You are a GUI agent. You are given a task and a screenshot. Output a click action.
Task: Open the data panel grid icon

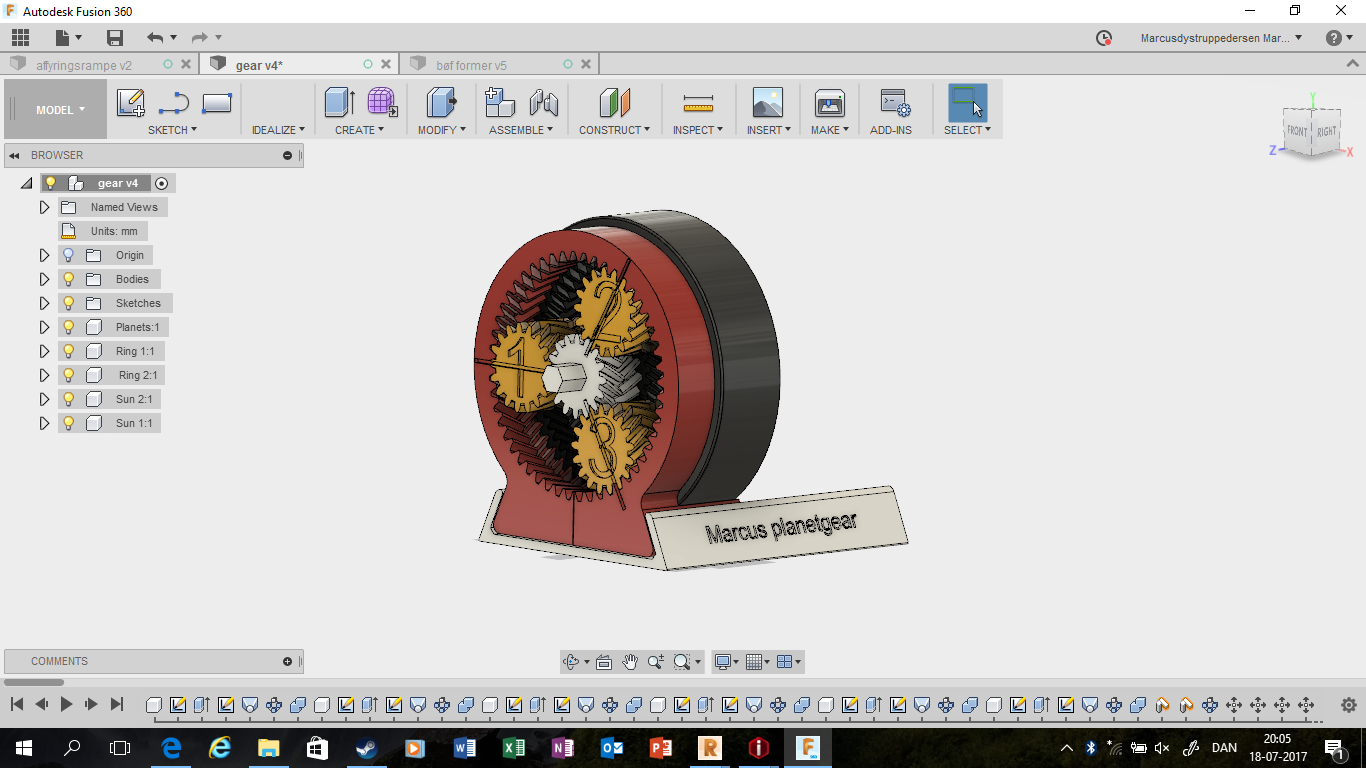pos(20,38)
